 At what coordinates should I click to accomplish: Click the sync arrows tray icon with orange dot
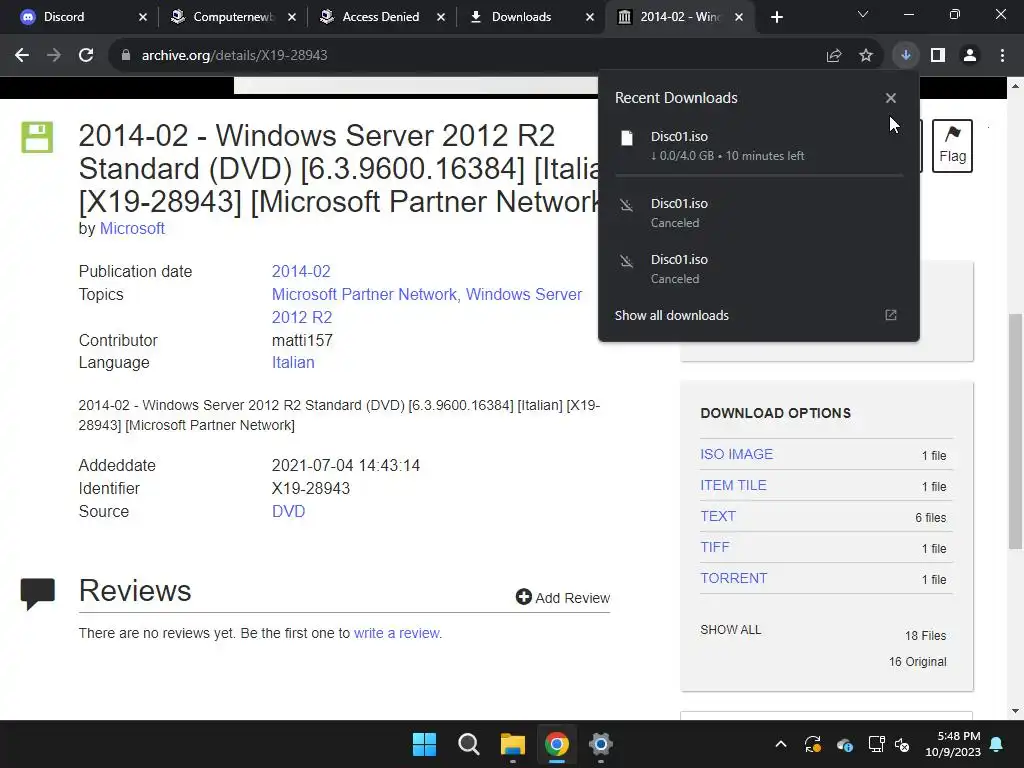pyautogui.click(x=813, y=744)
